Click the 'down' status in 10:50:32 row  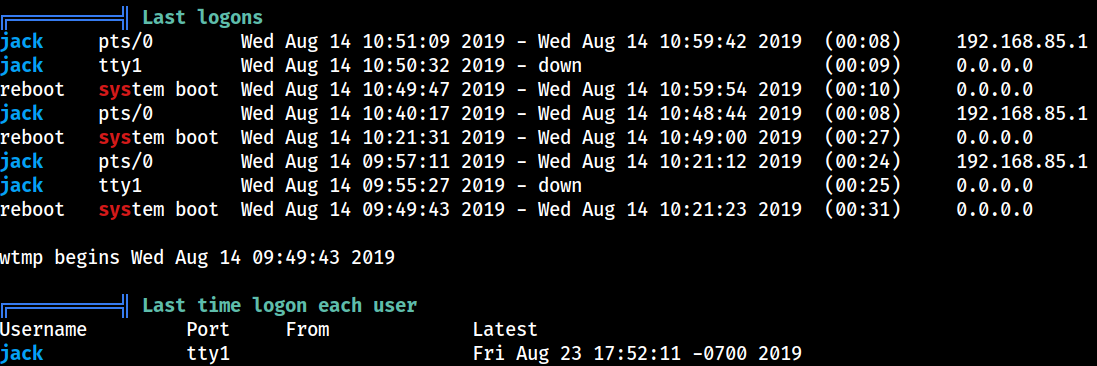coord(560,66)
